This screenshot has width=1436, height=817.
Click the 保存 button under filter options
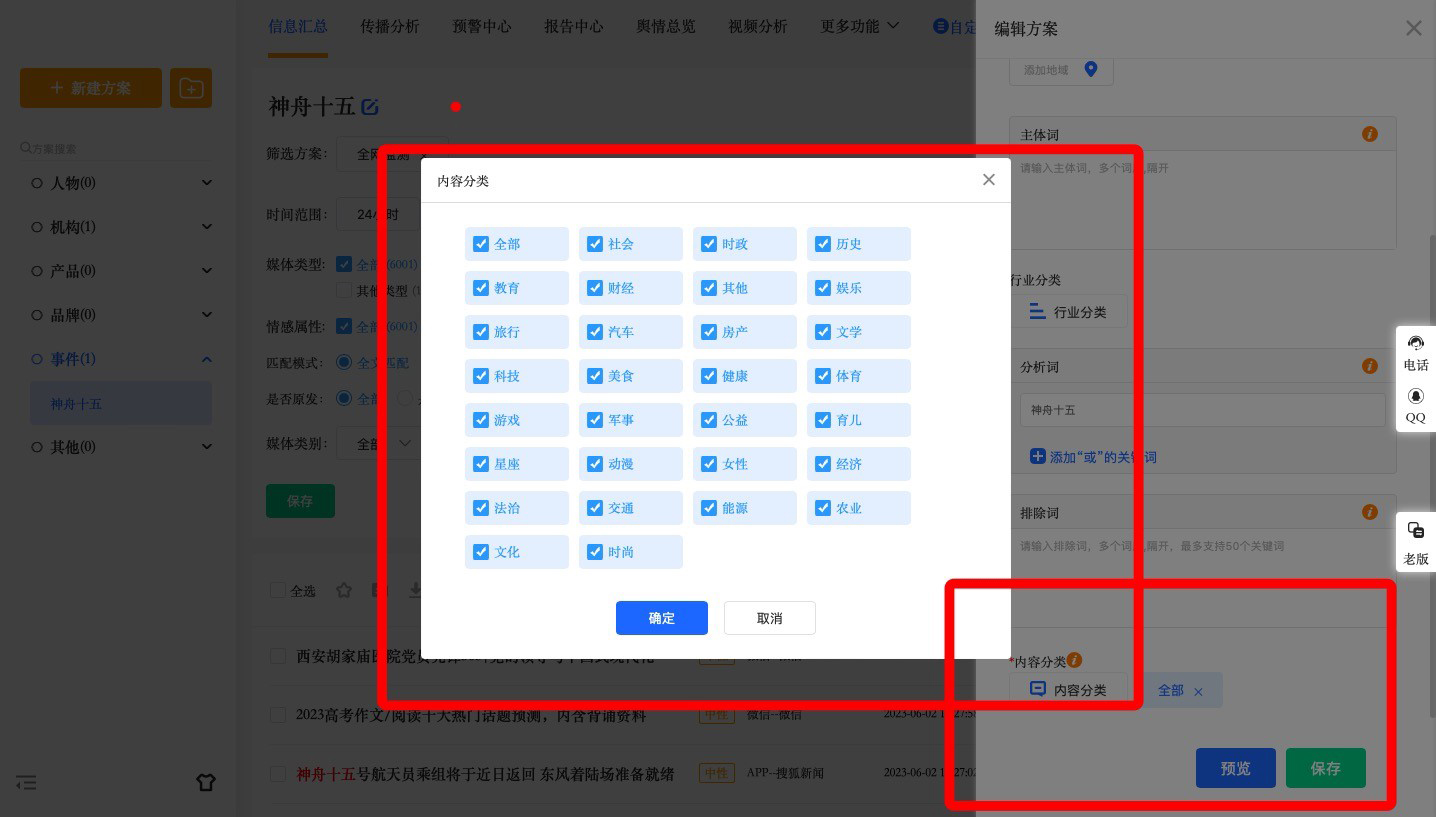click(300, 501)
